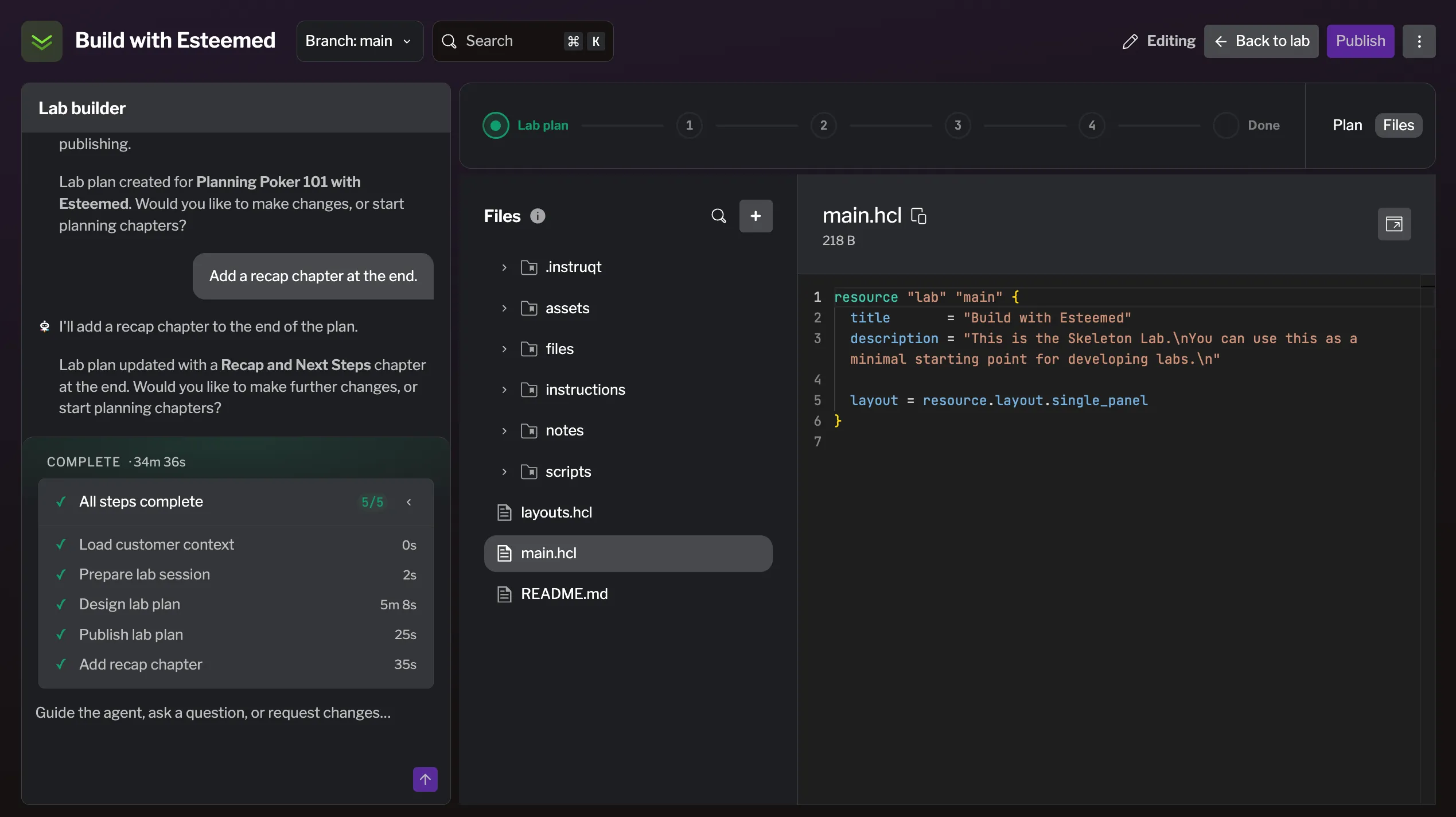Click the Add recap chapter step
This screenshot has width=1456, height=817.
point(236,664)
